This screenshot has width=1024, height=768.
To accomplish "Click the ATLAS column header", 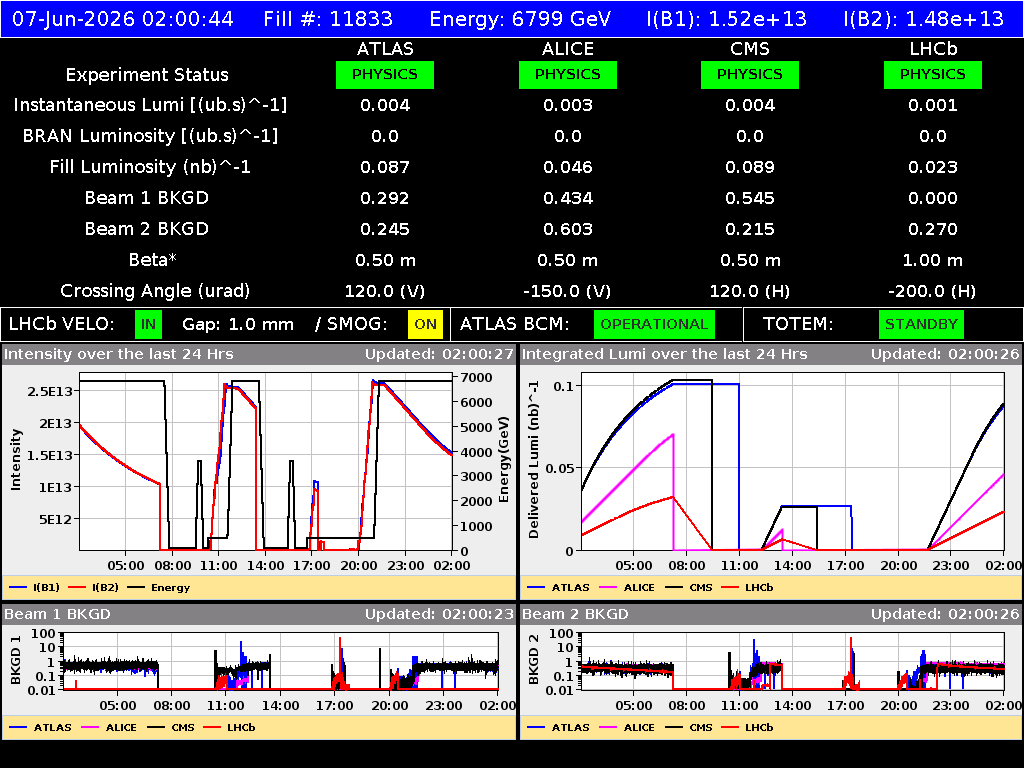I will [385, 49].
